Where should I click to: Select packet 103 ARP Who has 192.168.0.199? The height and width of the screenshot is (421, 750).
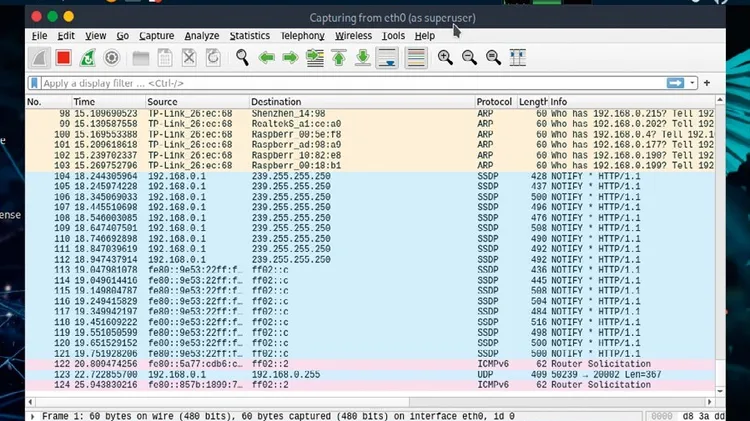click(x=370, y=166)
